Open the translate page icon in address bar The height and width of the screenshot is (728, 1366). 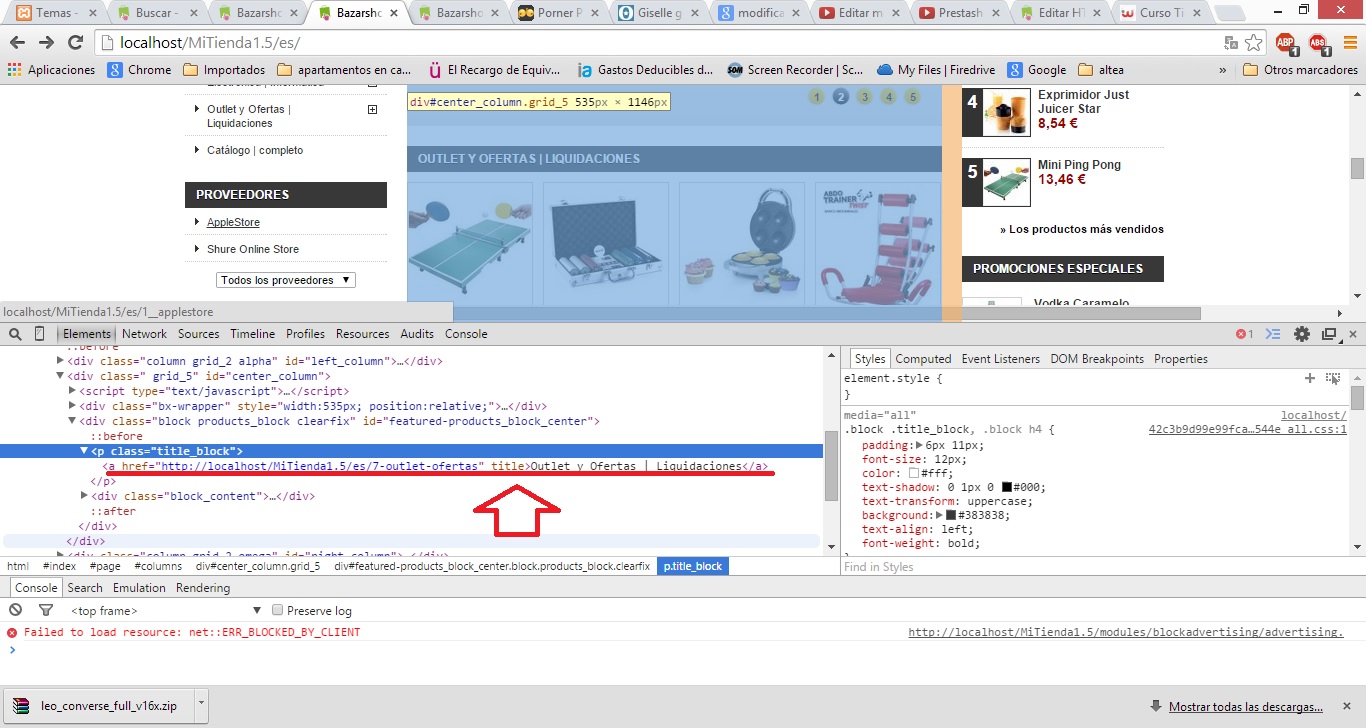pos(1231,43)
